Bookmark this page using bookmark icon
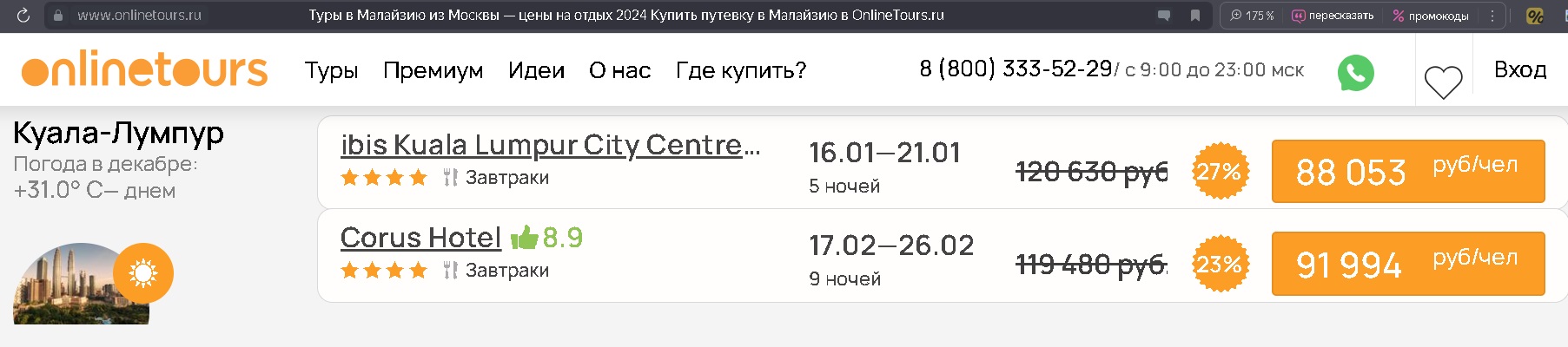 pyautogui.click(x=1195, y=16)
